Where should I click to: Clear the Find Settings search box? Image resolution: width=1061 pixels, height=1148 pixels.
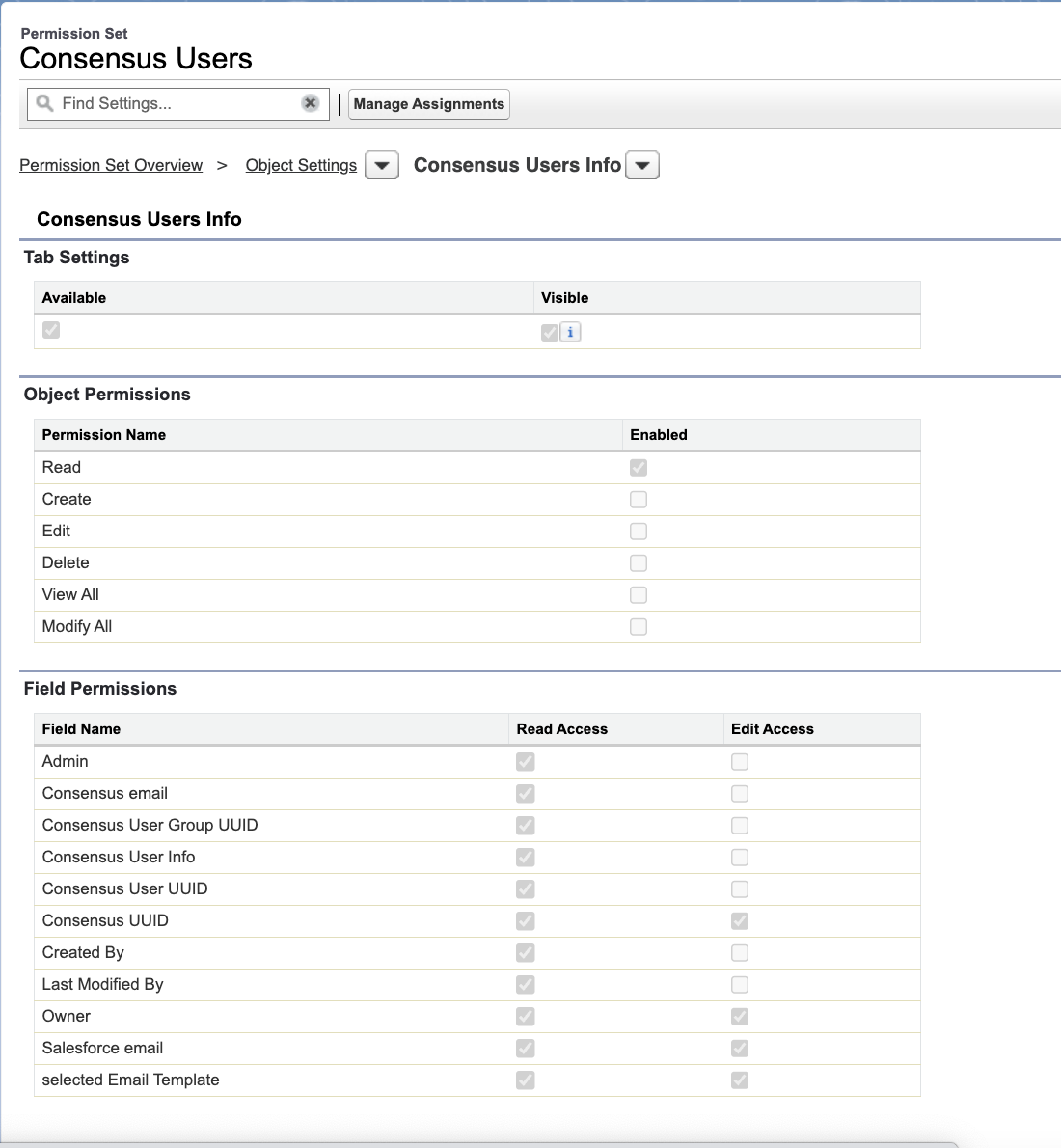point(311,103)
